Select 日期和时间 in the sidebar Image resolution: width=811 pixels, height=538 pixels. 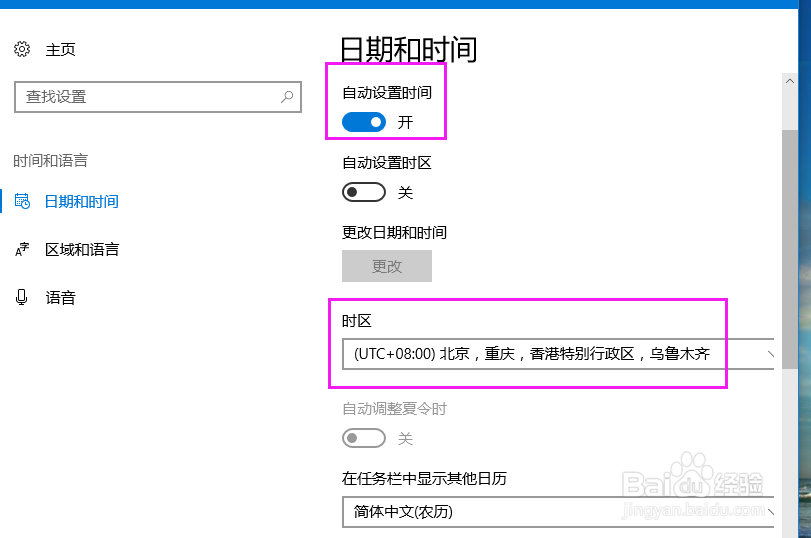[82, 201]
